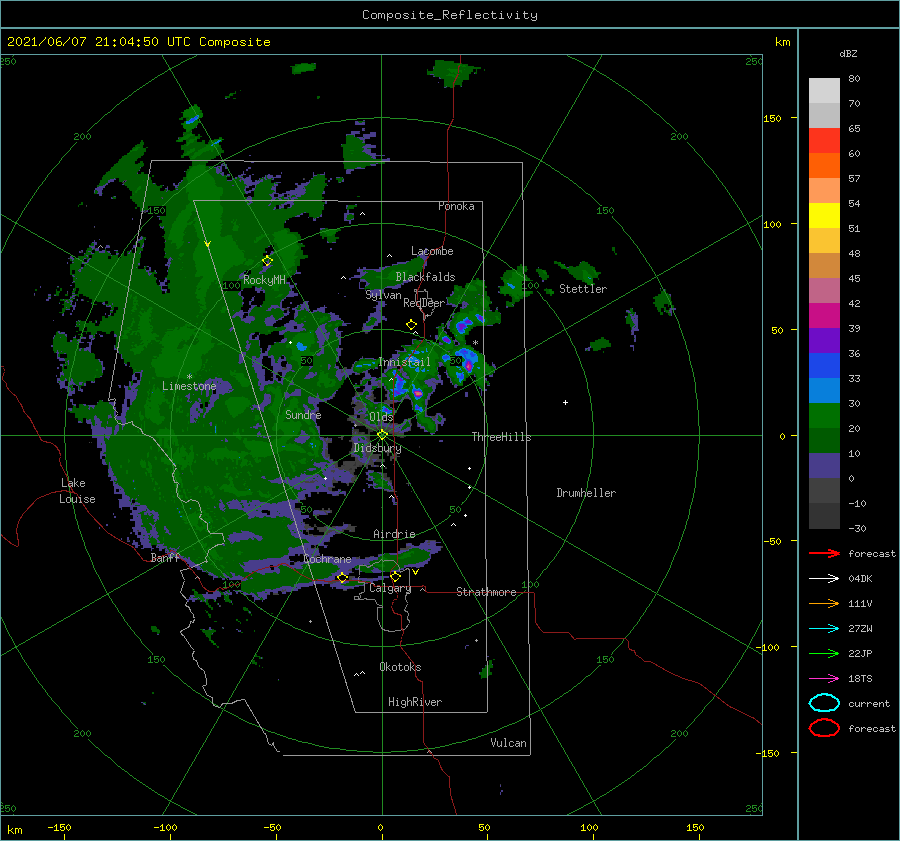Click the white 04DK arrow icon

(824, 578)
